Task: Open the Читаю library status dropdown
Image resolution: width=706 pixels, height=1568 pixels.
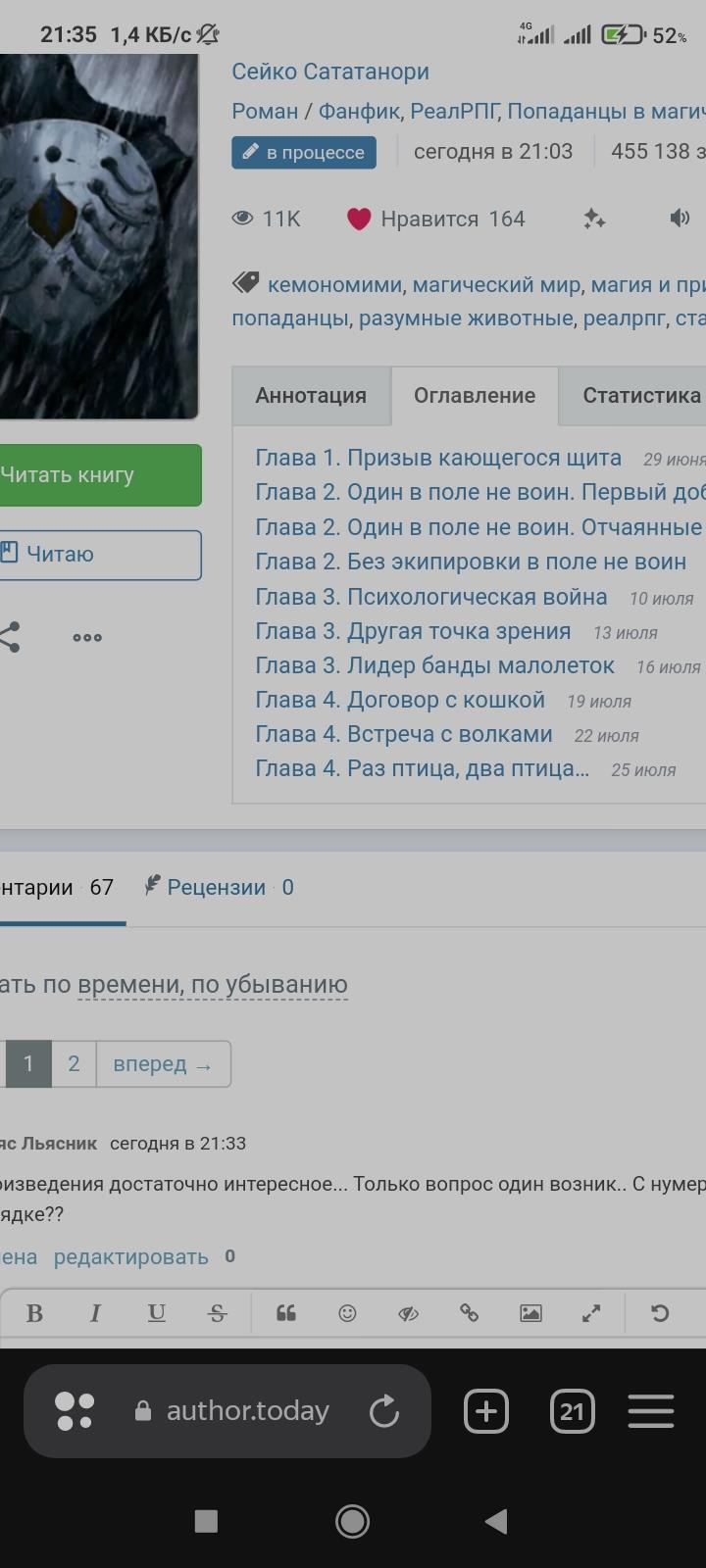Action: click(100, 555)
